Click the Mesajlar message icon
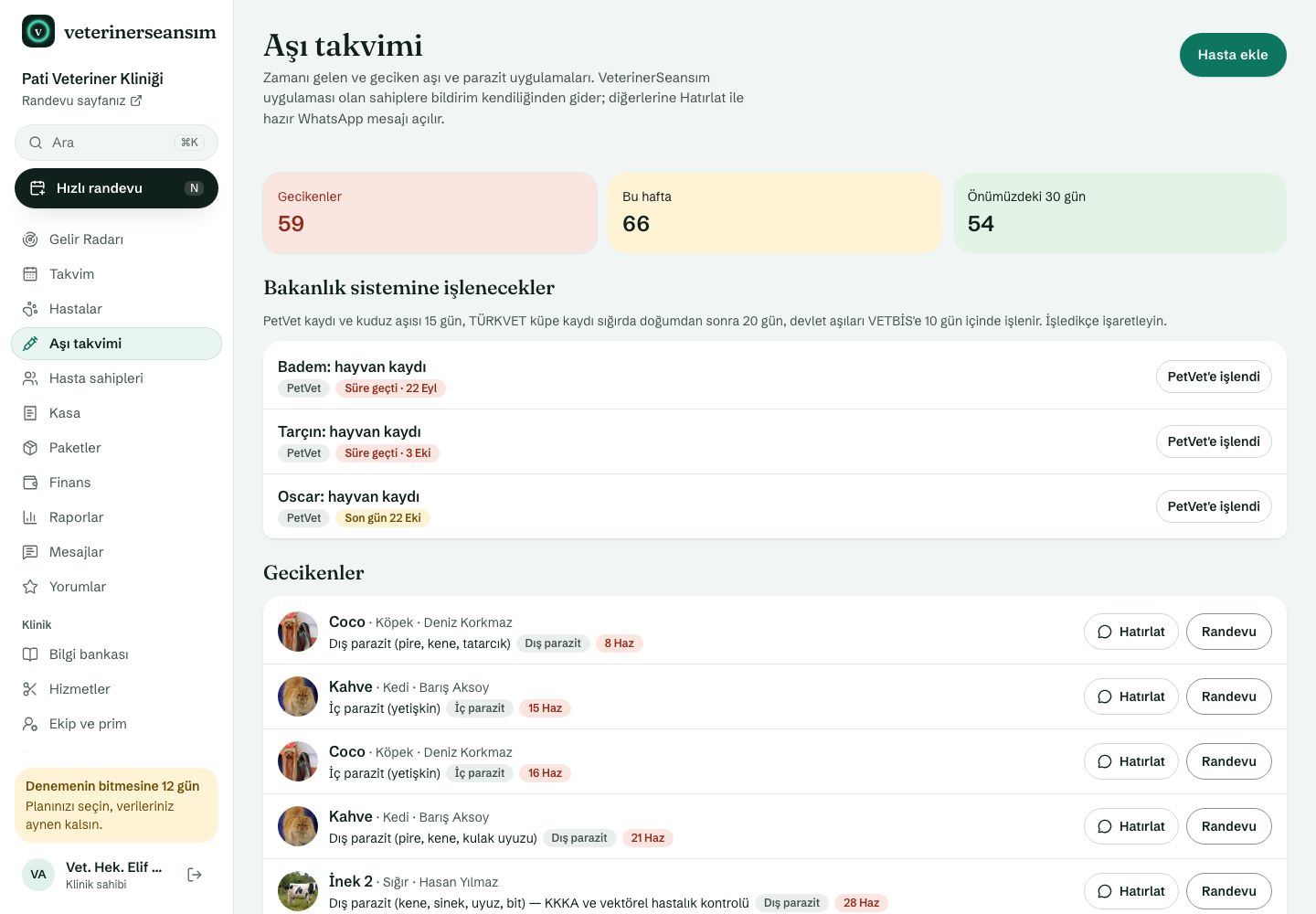 point(30,552)
